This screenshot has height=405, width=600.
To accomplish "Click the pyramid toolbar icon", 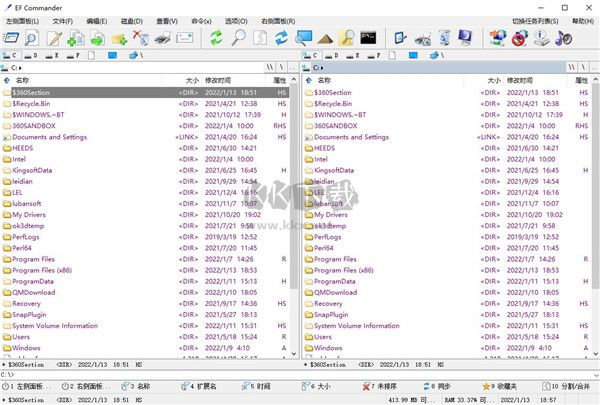I will pyautogui.click(x=325, y=39).
